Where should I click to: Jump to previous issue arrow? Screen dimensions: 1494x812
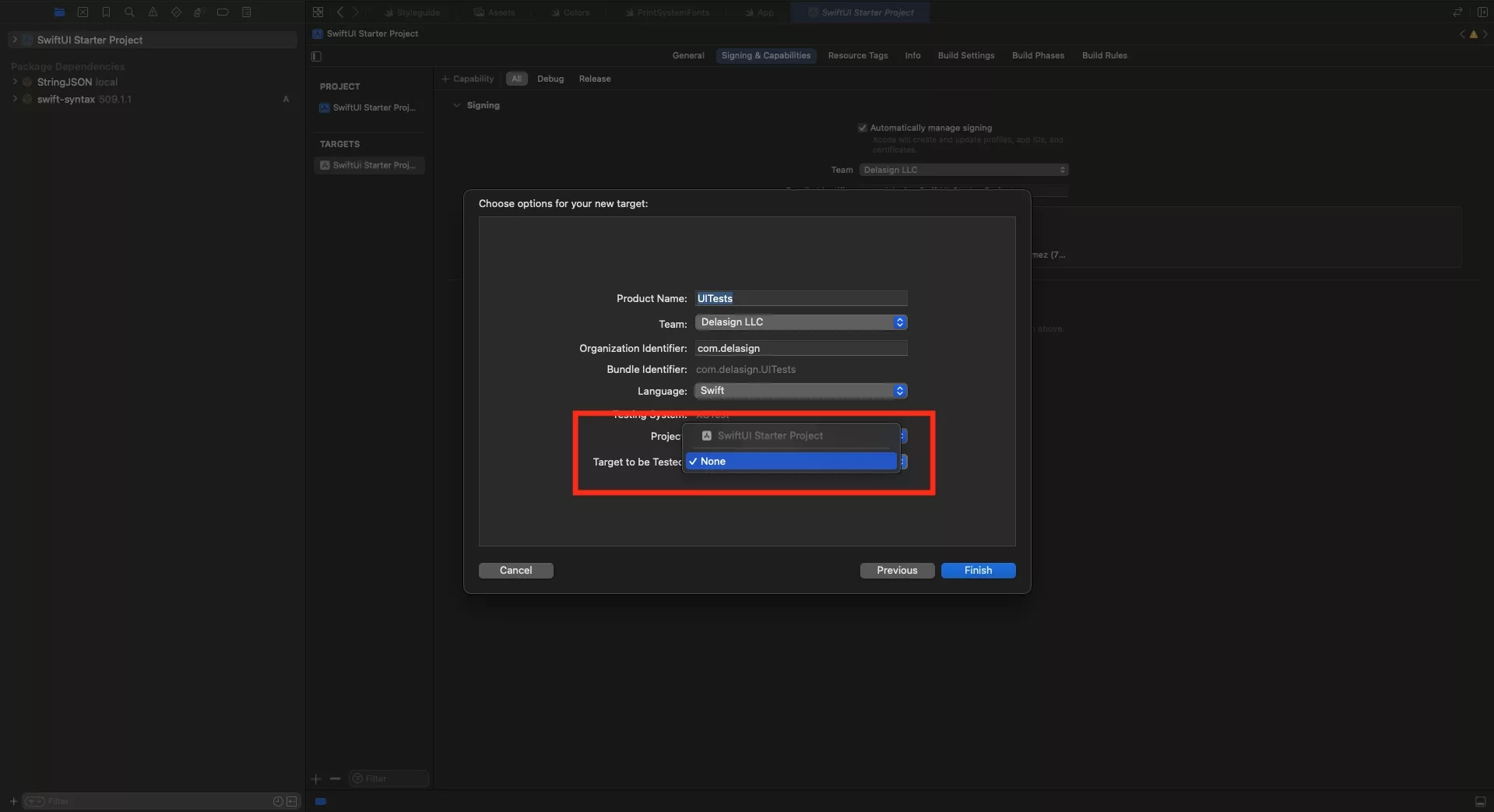(1462, 34)
